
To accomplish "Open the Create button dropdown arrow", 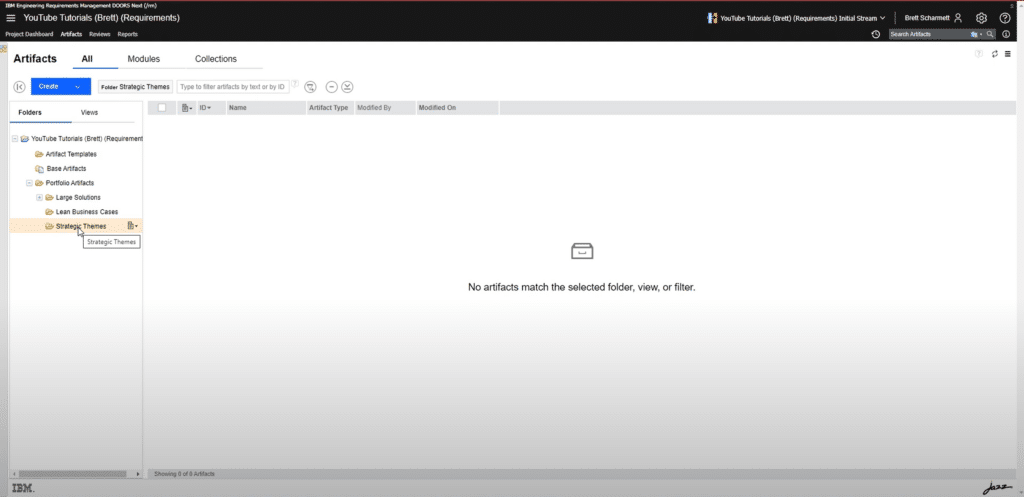I will (x=78, y=86).
